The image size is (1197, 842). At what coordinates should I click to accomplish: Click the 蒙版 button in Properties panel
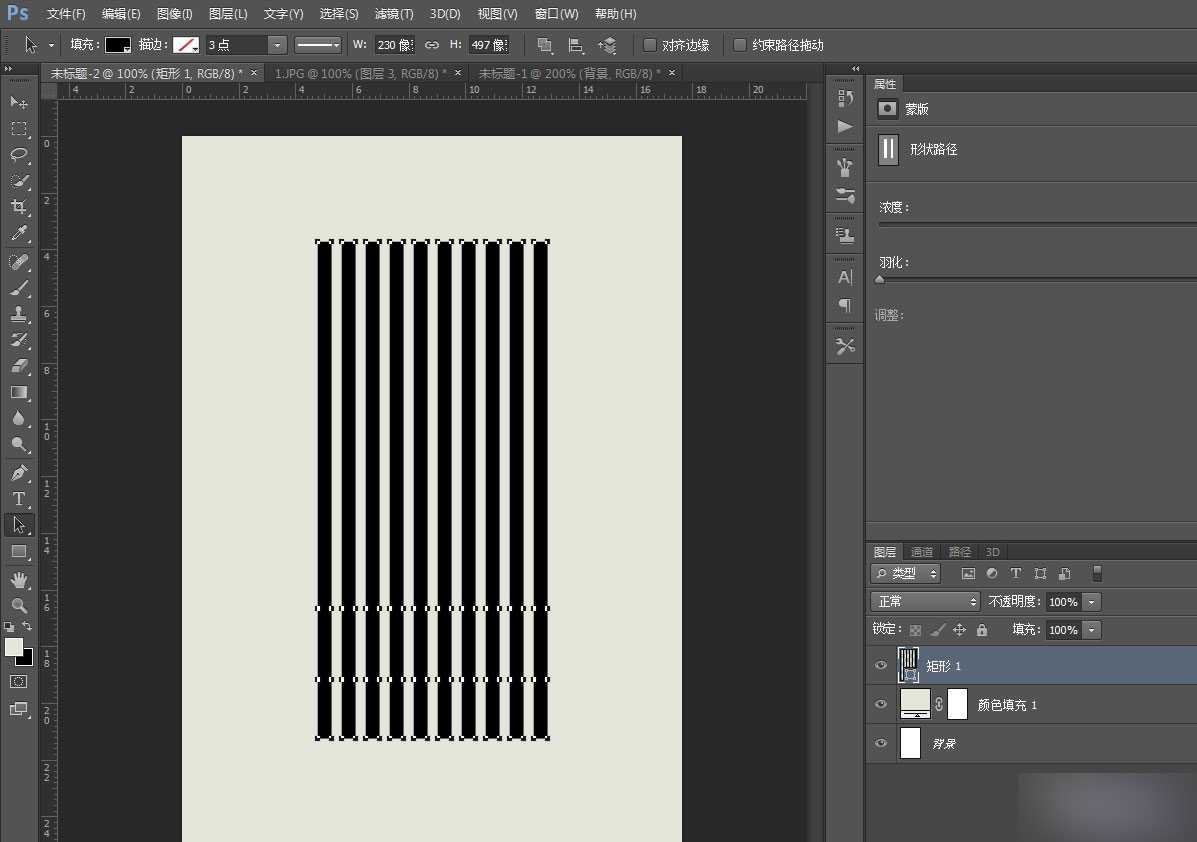(887, 109)
